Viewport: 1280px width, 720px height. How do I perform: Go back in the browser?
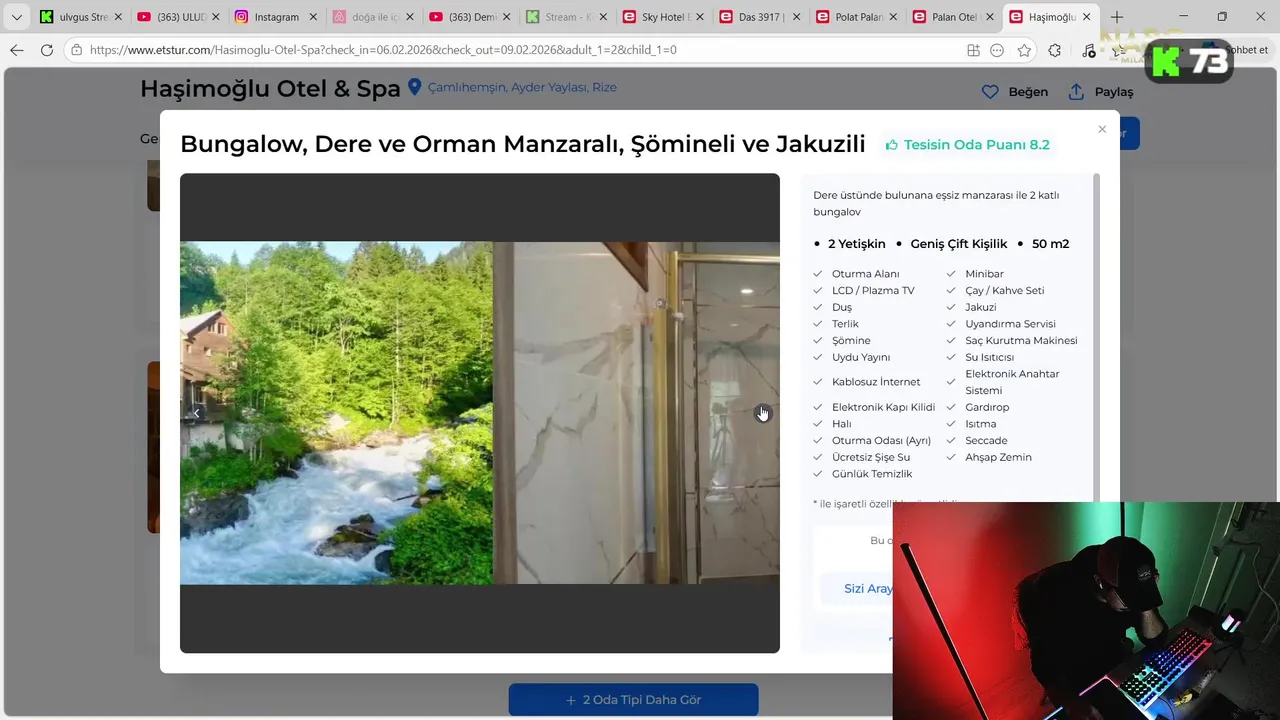[16, 50]
